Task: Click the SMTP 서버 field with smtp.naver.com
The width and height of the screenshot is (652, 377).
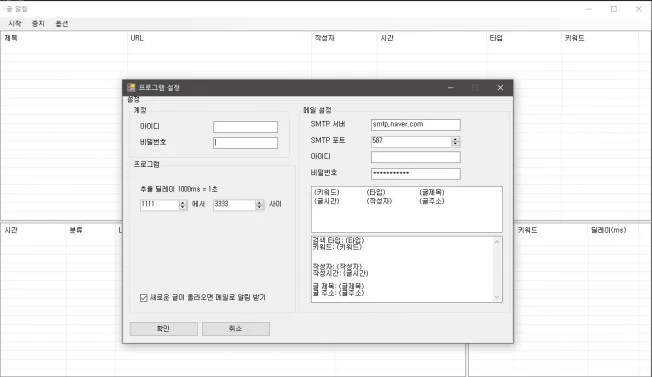Action: pos(415,125)
